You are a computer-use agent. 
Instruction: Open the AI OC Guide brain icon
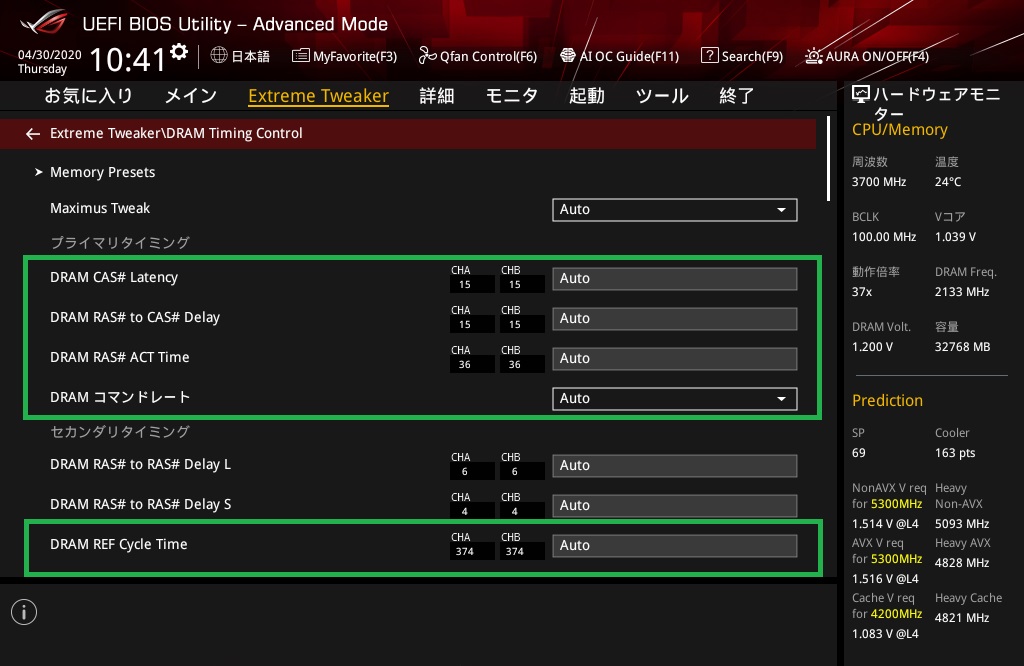point(568,56)
